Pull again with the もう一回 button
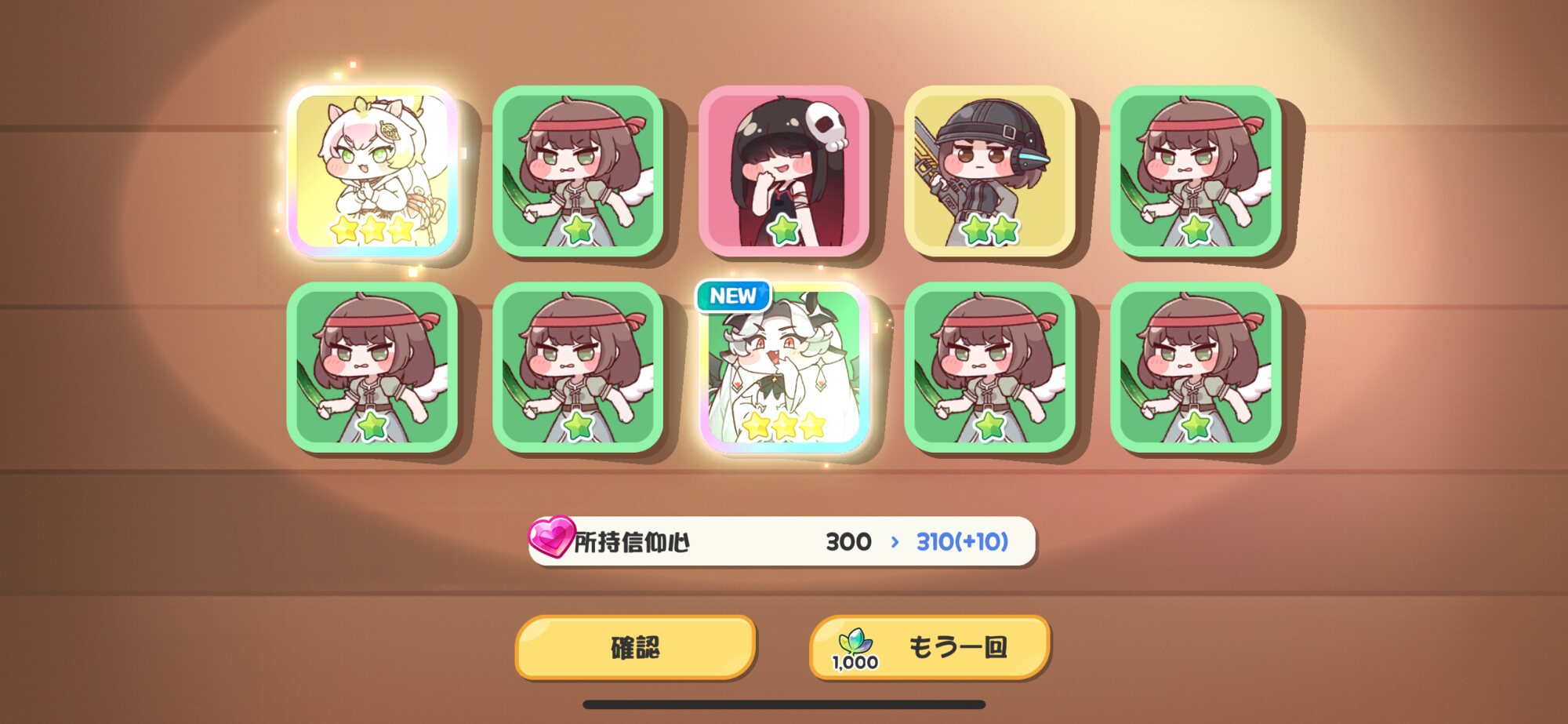The image size is (1568, 724). 929,647
